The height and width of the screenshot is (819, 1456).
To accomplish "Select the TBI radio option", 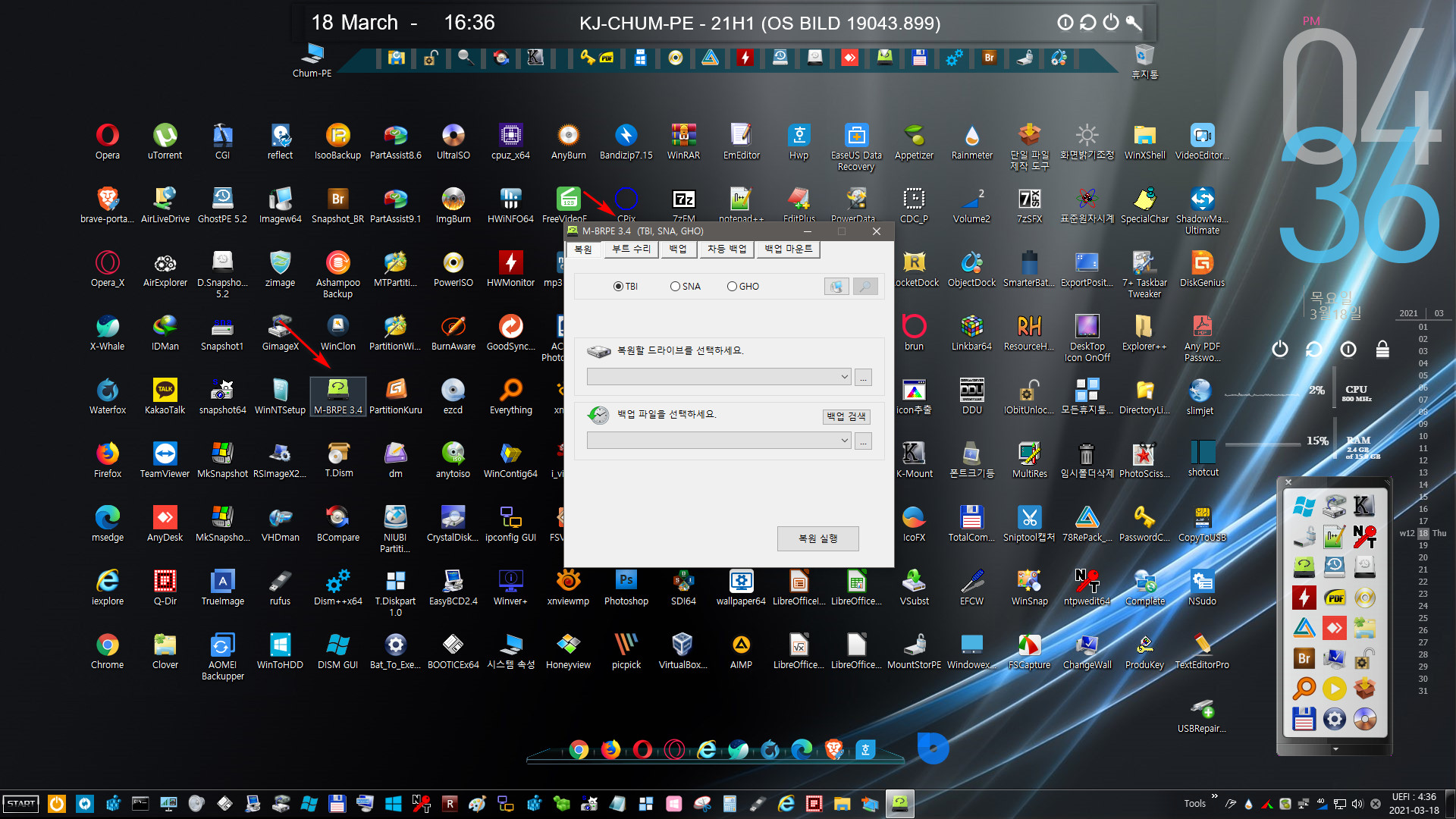I will [x=625, y=287].
